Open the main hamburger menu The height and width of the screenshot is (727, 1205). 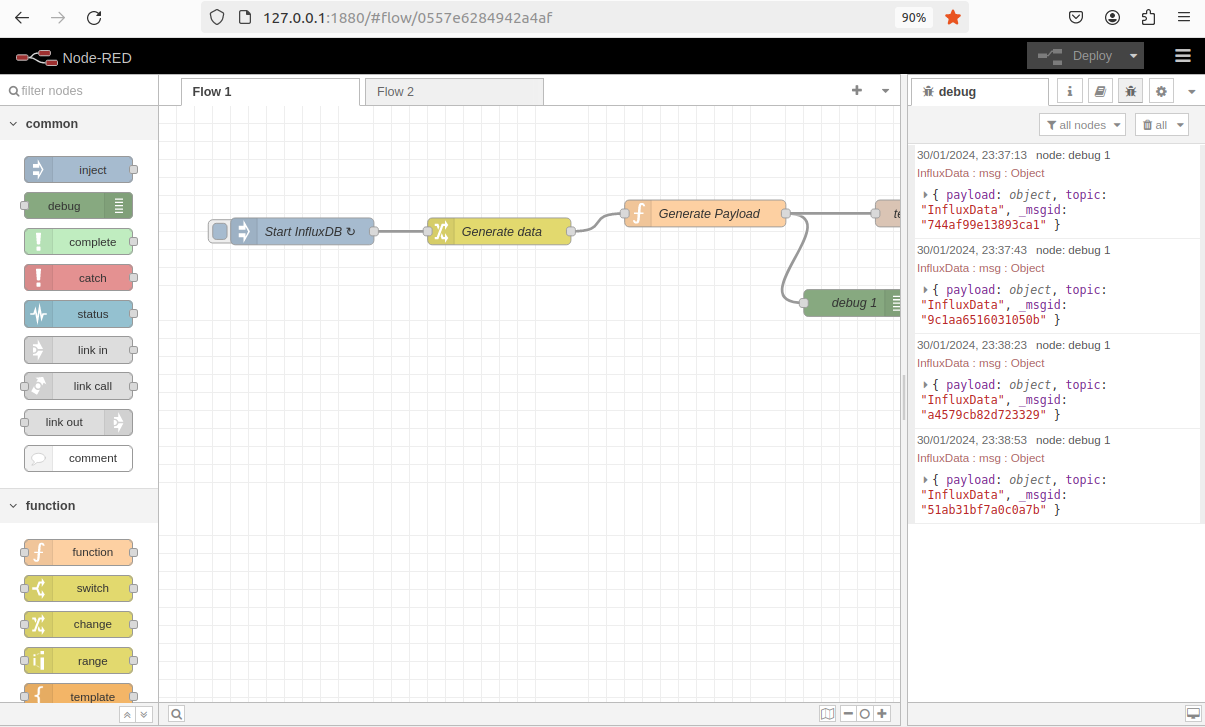click(x=1182, y=56)
